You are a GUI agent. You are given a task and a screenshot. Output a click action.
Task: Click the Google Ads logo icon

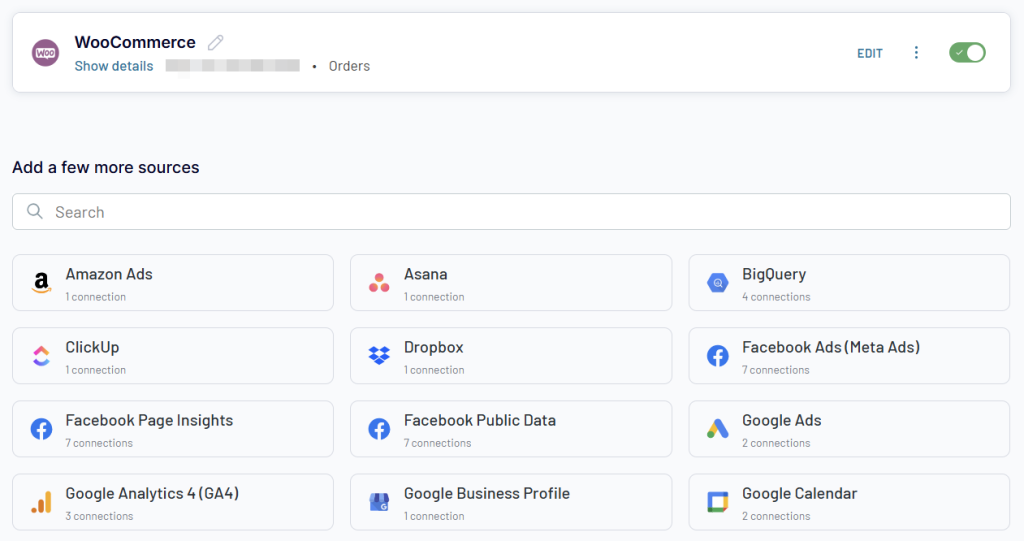(717, 429)
